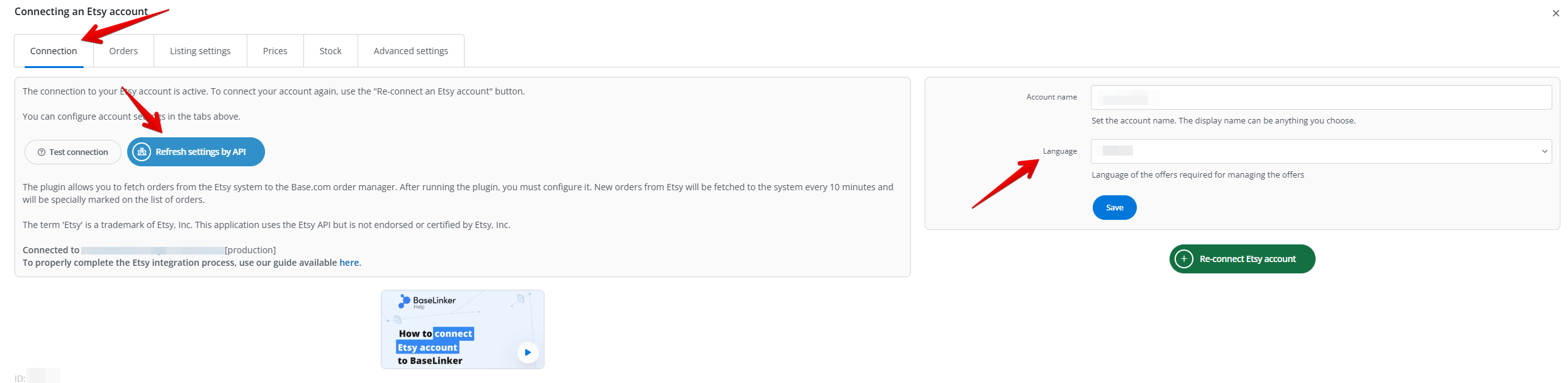Screen dimensions: 1568x383
Task: Click the BaseLinker logo in video thumbnail
Action: coord(404,301)
